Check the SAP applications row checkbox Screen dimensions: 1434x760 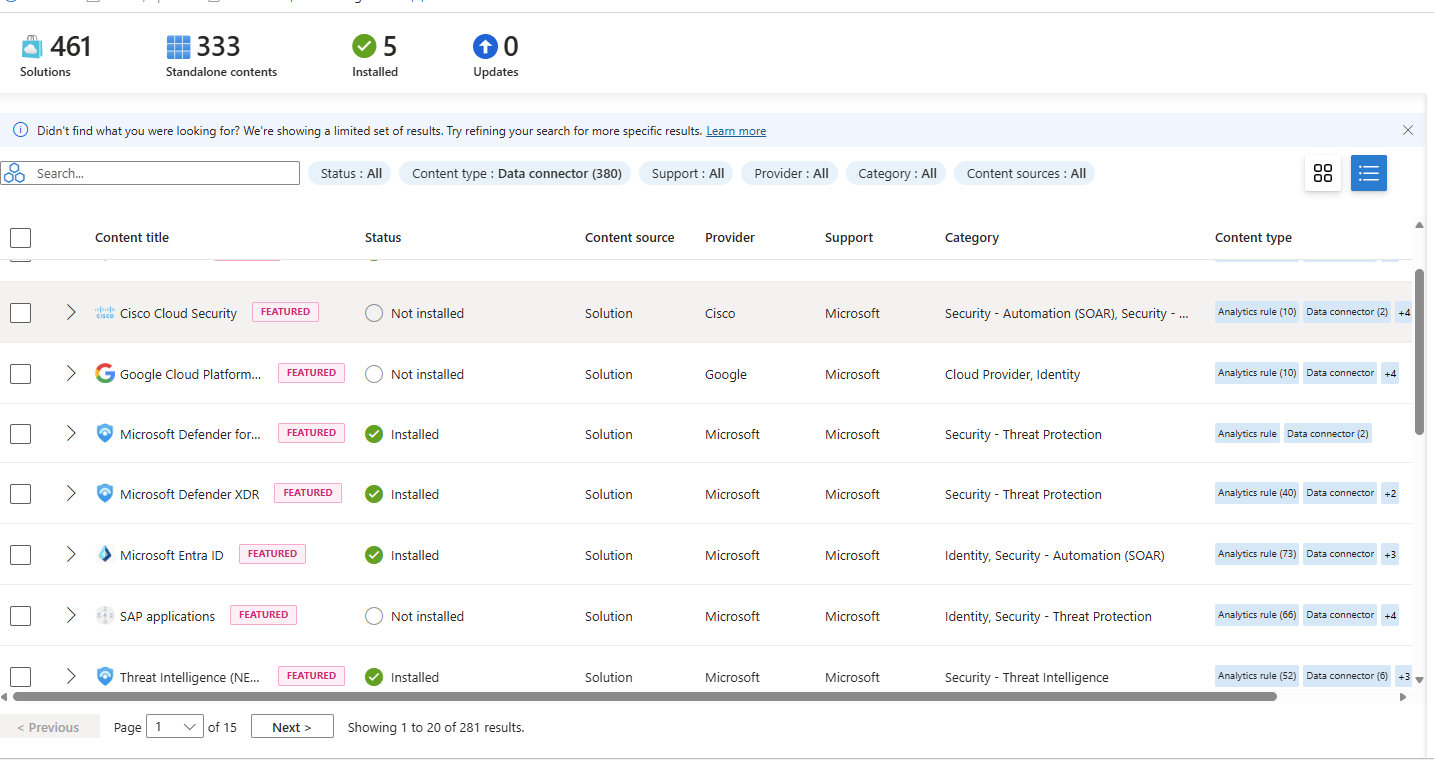tap(20, 616)
